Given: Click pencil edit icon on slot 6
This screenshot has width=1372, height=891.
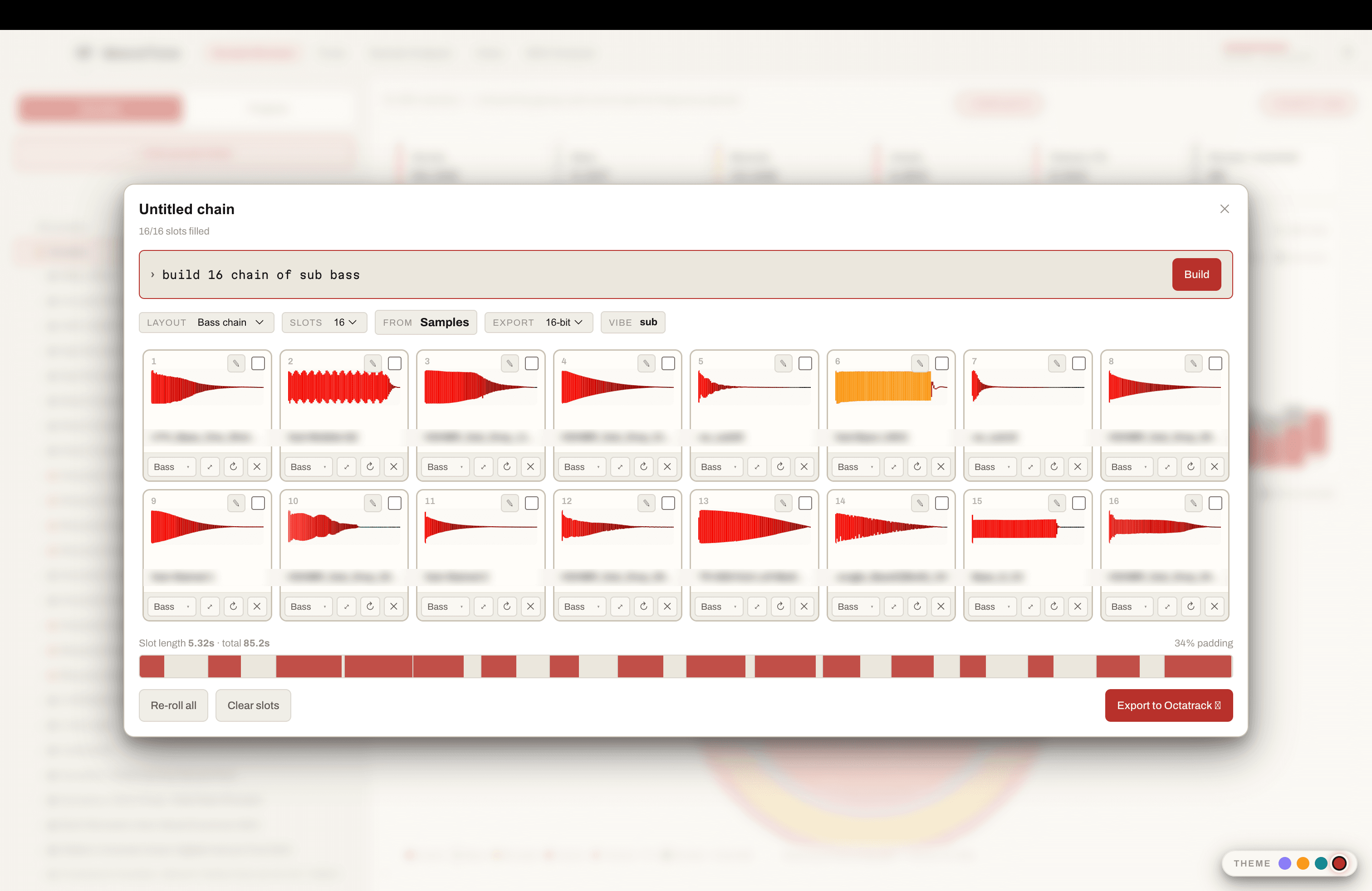Looking at the screenshot, I should (920, 363).
